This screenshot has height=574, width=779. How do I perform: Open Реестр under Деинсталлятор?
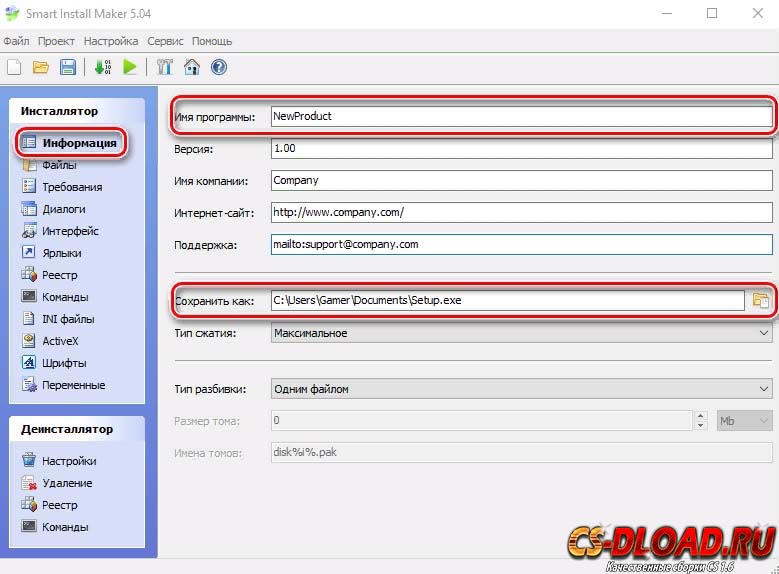[50, 504]
